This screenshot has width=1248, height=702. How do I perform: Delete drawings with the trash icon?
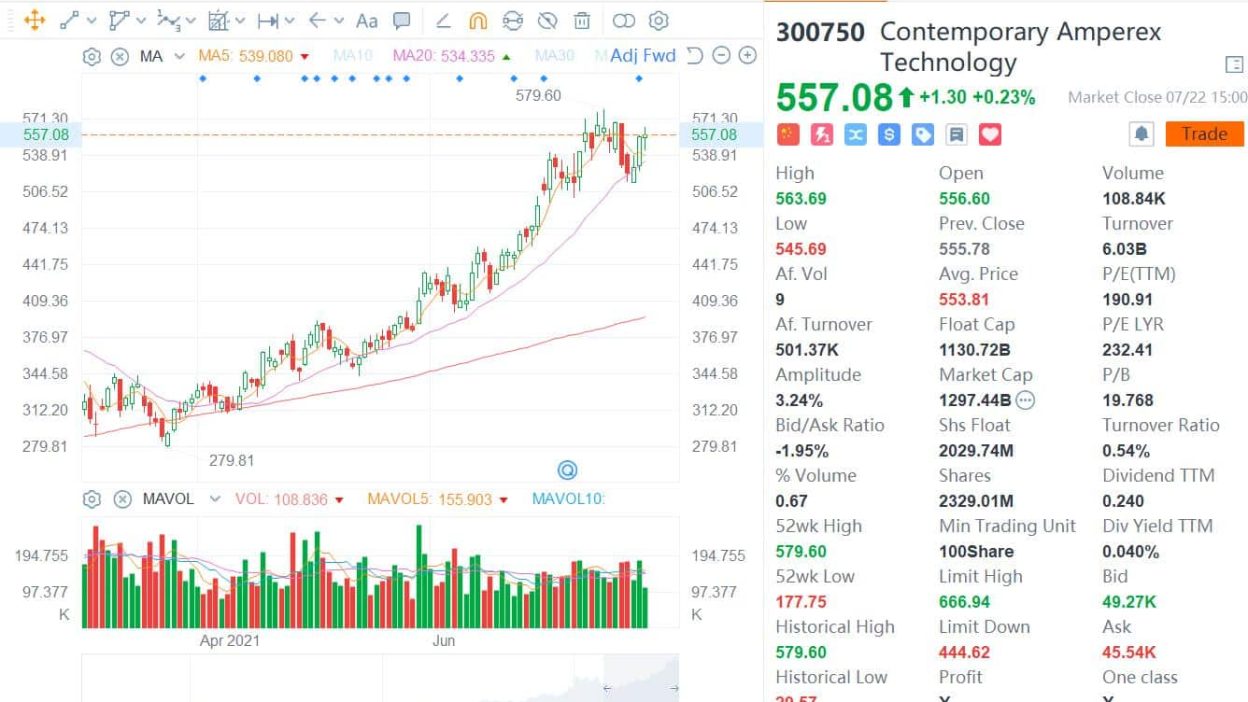coord(582,20)
